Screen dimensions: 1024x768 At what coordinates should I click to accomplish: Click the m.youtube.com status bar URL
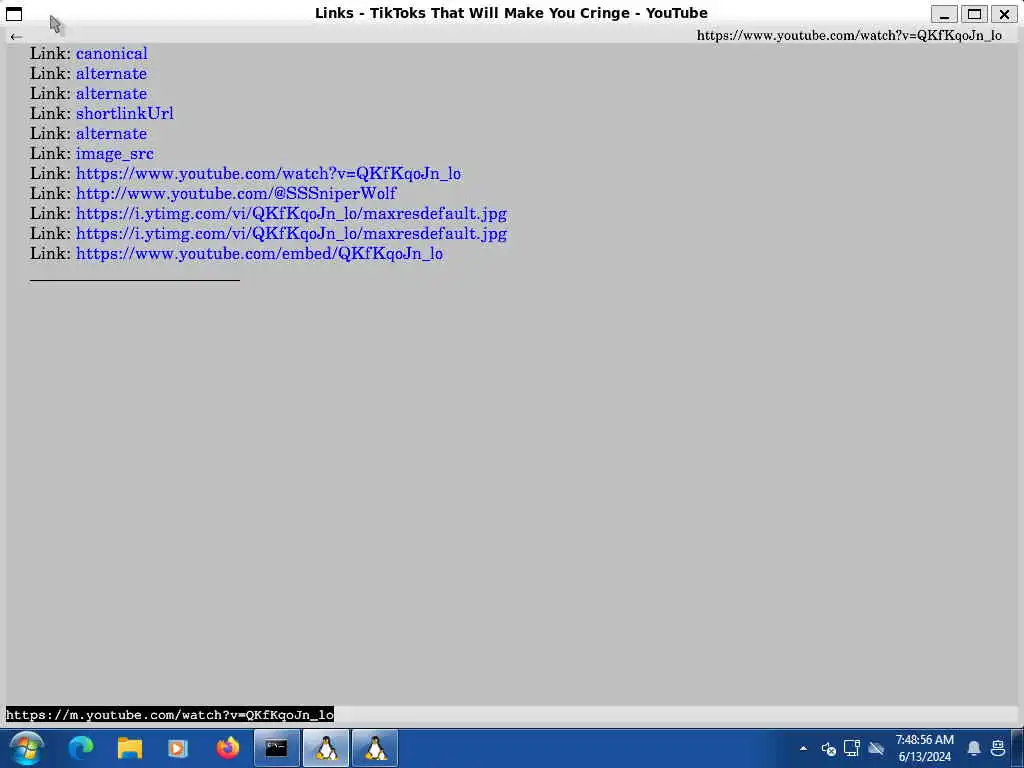170,714
